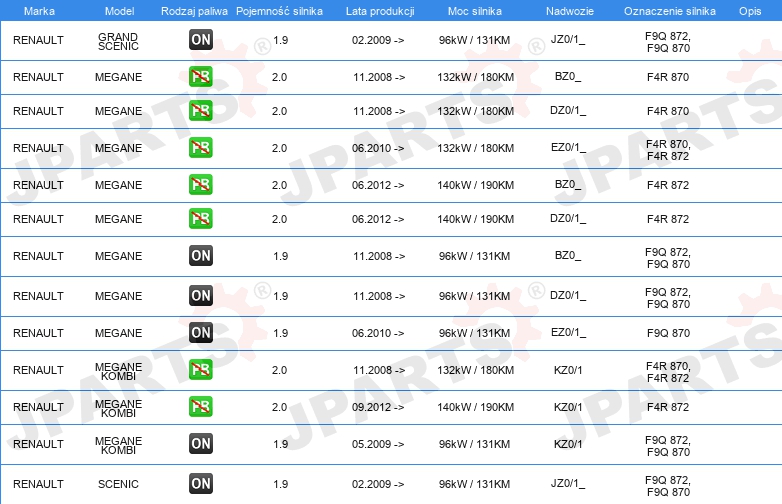This screenshot has height=504, width=782.
Task: Select F4R 870 in the 132kW BZ0_ row
Action: point(668,77)
